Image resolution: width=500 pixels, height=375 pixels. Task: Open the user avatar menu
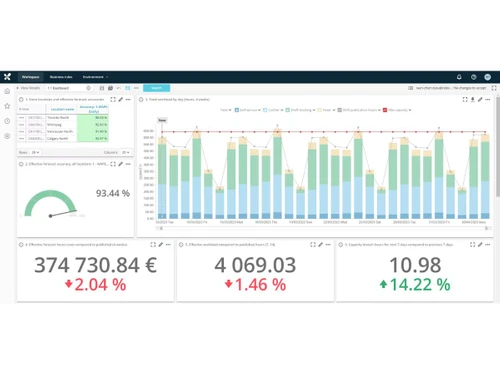[488, 77]
